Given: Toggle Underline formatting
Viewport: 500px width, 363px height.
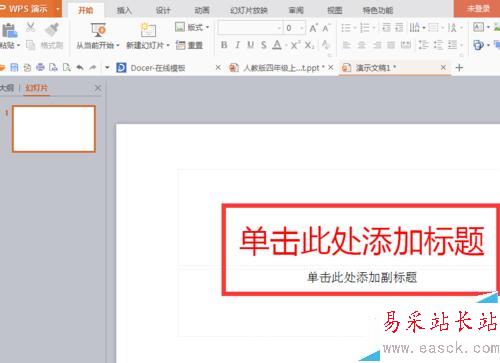Looking at the screenshot, I should point(251,45).
